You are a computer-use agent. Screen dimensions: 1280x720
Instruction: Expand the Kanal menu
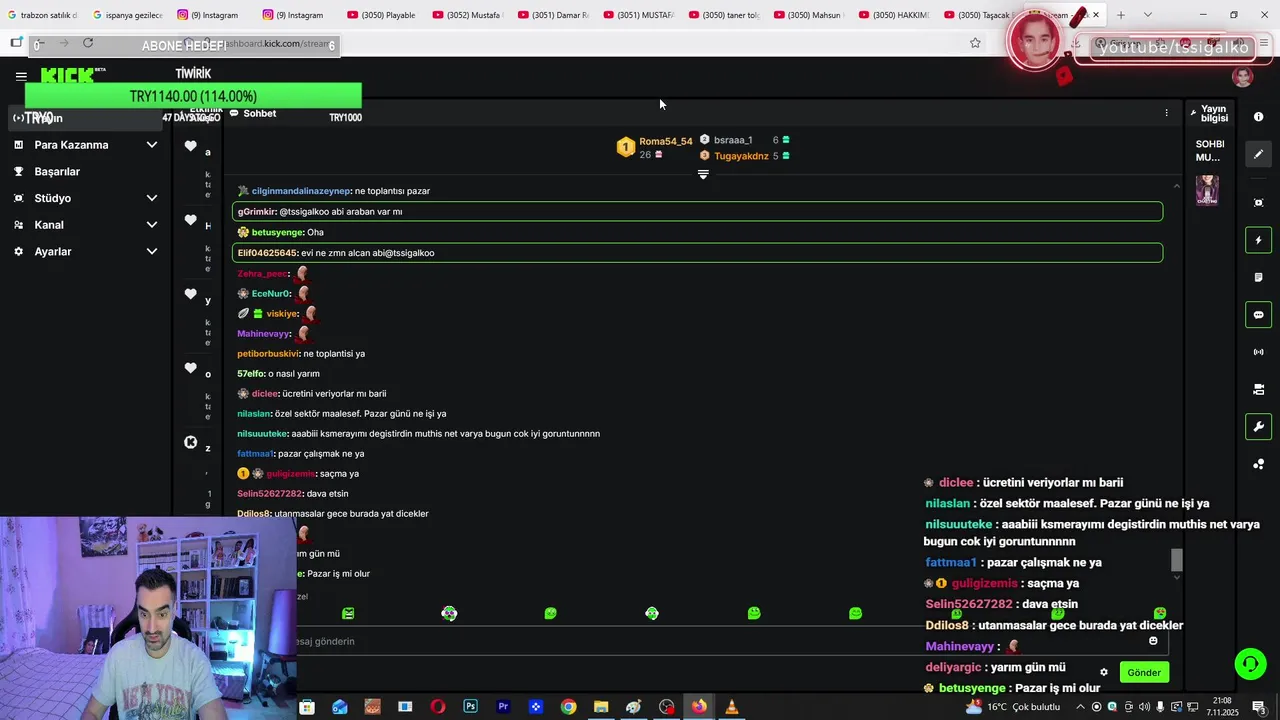point(86,225)
